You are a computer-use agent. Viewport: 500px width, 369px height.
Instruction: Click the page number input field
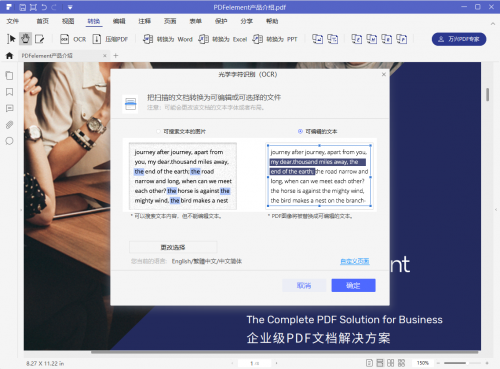coord(254,363)
